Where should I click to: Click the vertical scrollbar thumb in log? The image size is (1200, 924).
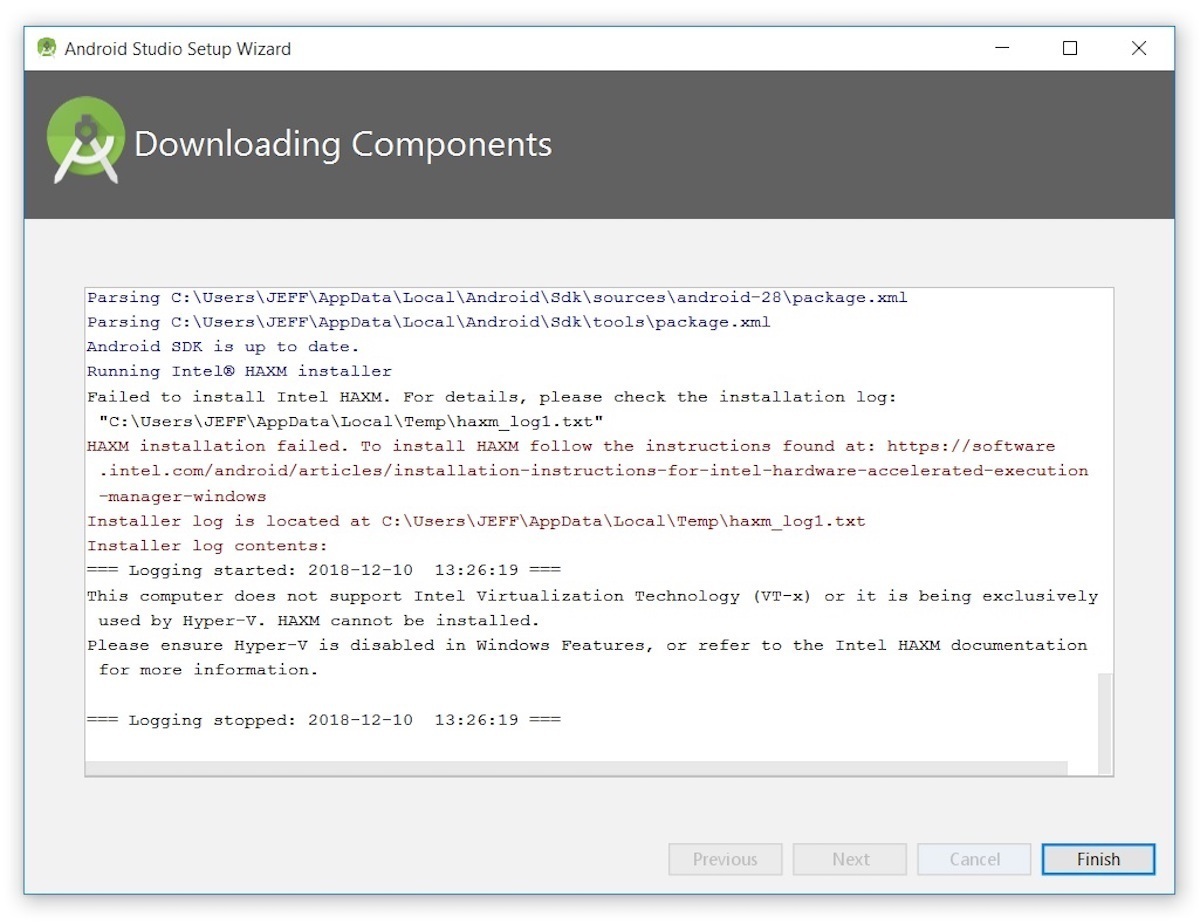(x=1104, y=720)
